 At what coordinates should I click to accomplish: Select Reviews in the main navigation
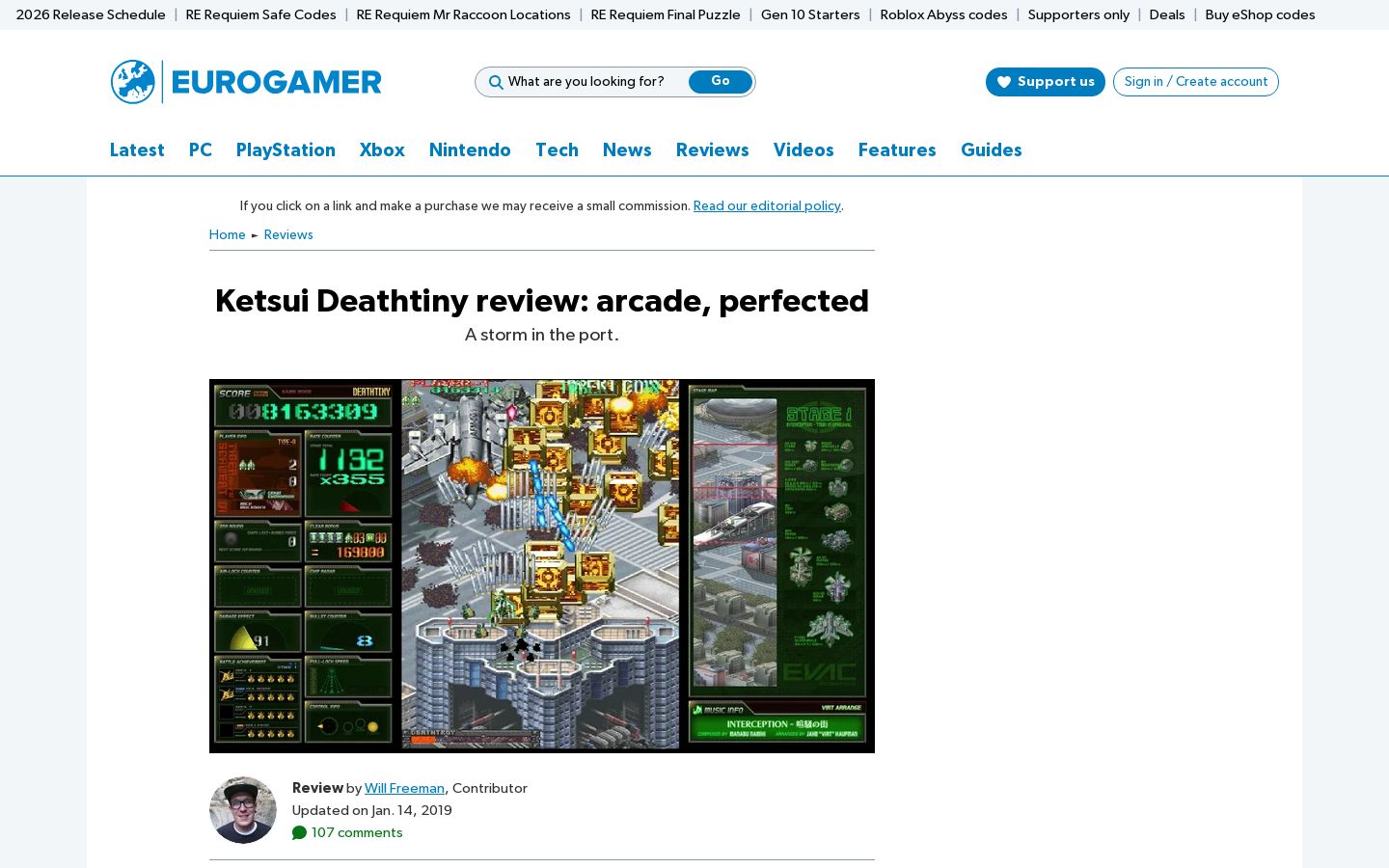(712, 149)
